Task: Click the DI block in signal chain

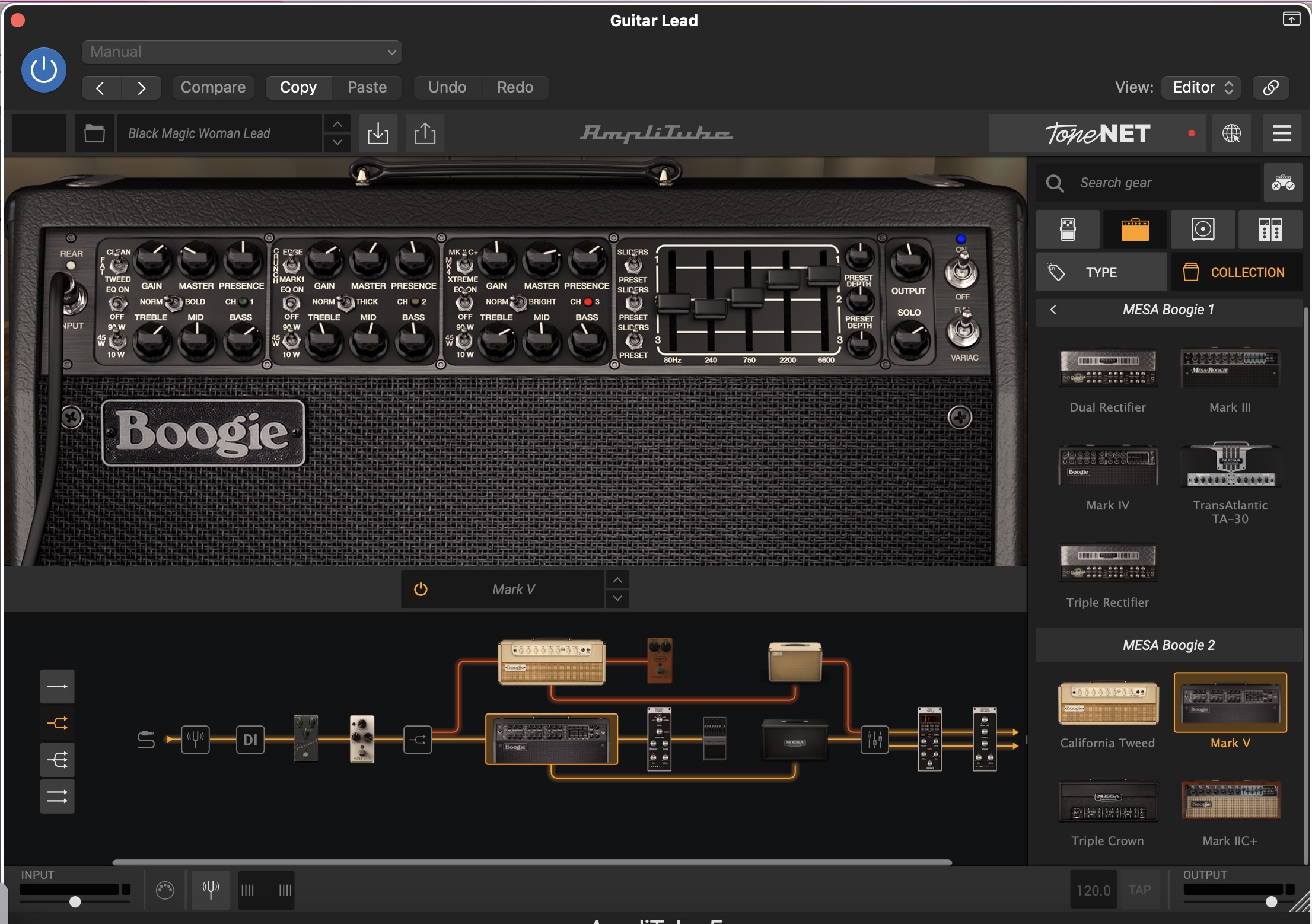Action: 250,739
